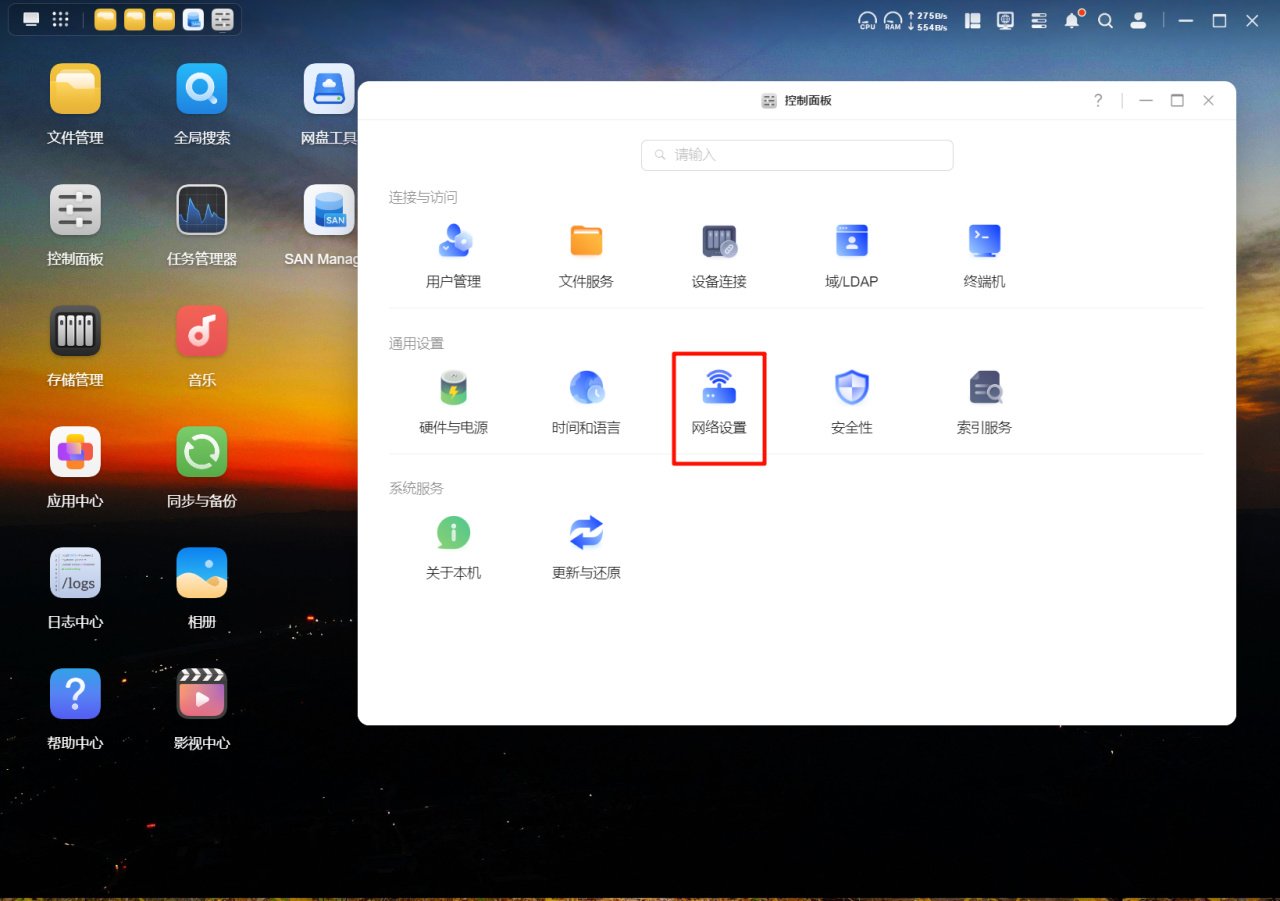
Task: Close the 控制面板 window
Action: click(1209, 100)
